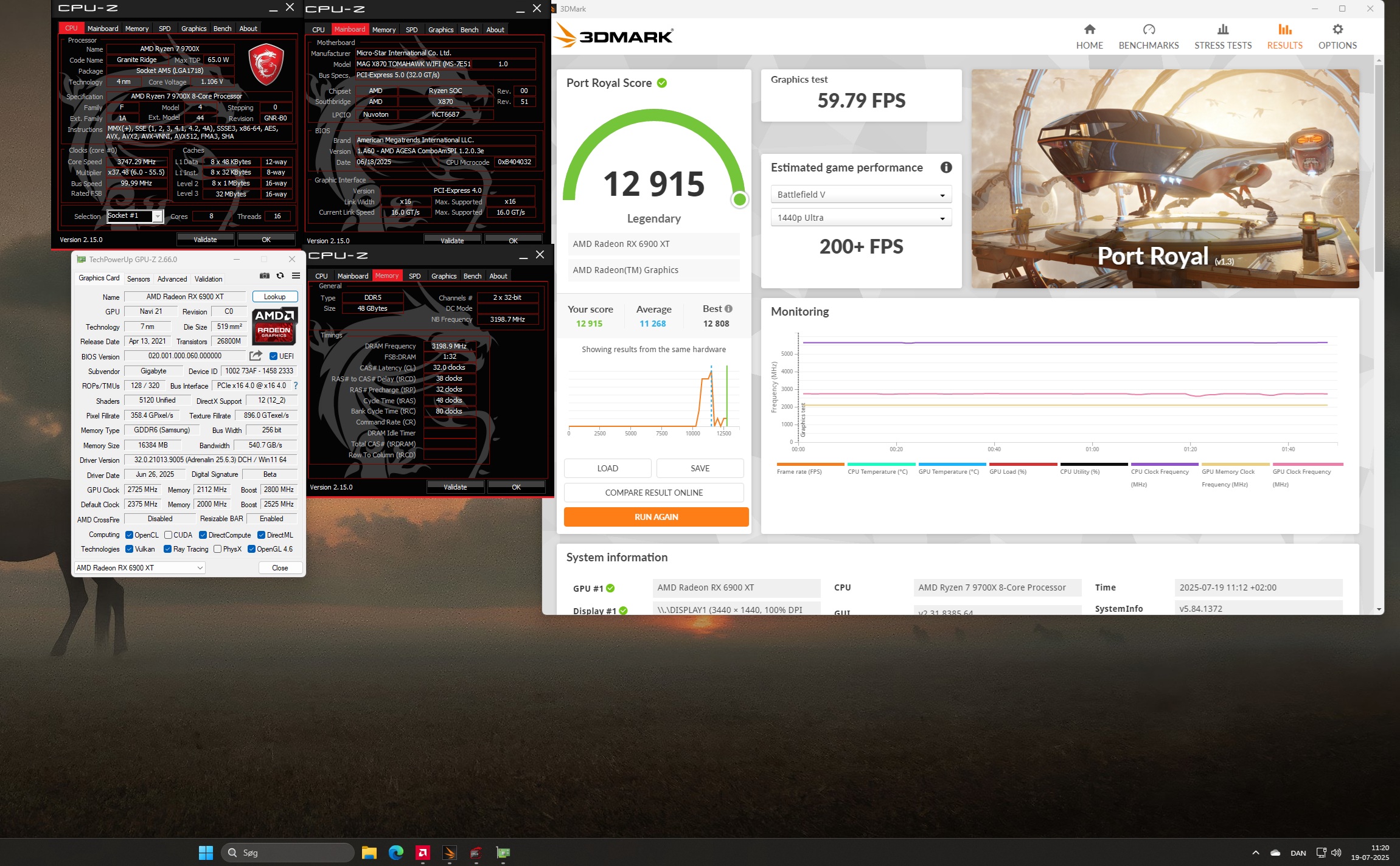
Task: Click the SAVE button in 3DMark
Action: click(x=700, y=468)
